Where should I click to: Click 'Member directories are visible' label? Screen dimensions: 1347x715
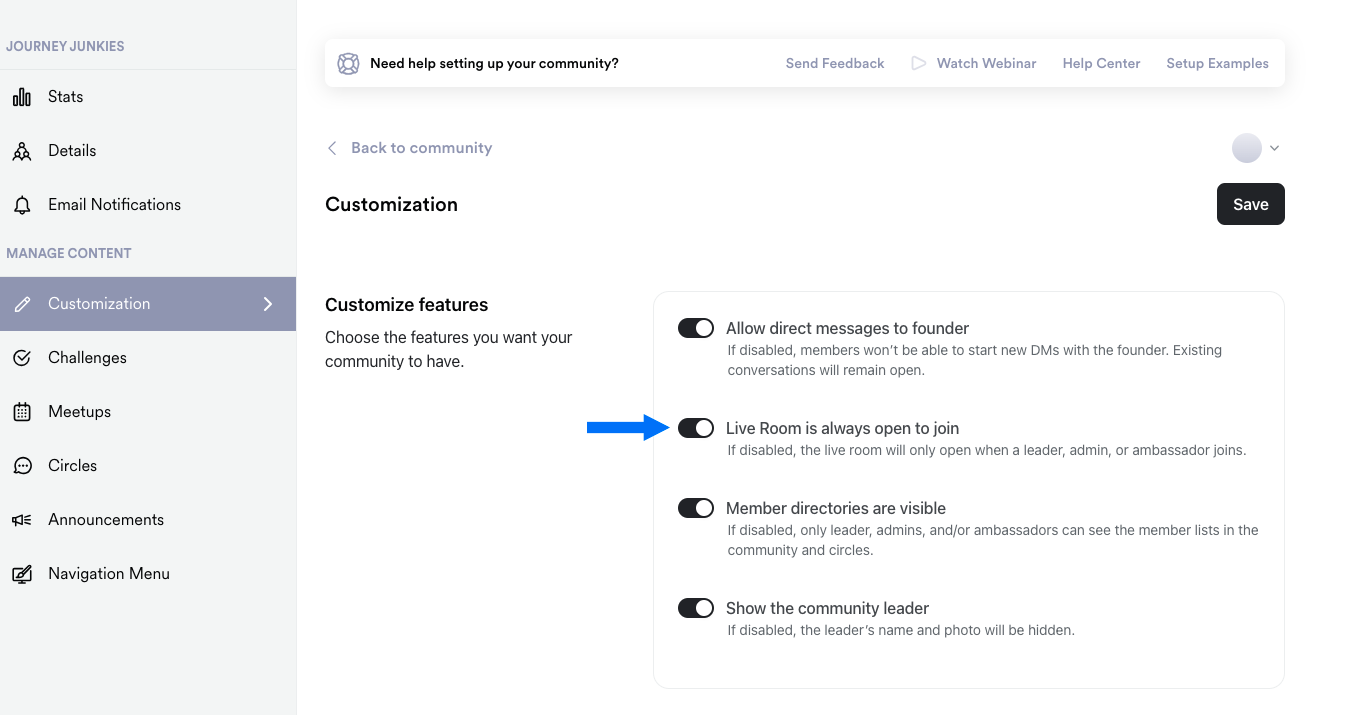tap(836, 508)
